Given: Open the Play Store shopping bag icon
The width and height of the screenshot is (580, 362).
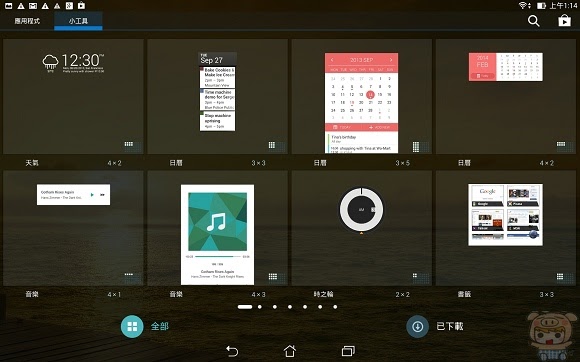Looking at the screenshot, I should tap(564, 20).
